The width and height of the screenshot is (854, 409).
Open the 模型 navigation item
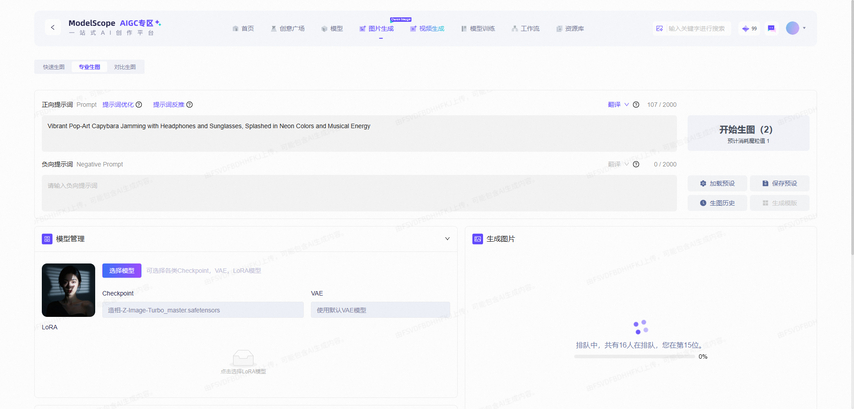coord(332,28)
